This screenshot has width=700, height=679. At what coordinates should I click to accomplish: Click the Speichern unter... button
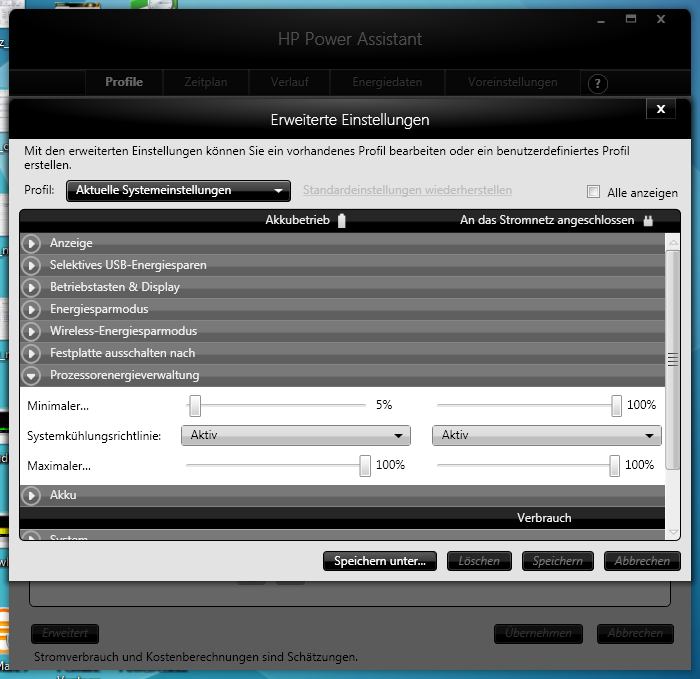(x=379, y=561)
